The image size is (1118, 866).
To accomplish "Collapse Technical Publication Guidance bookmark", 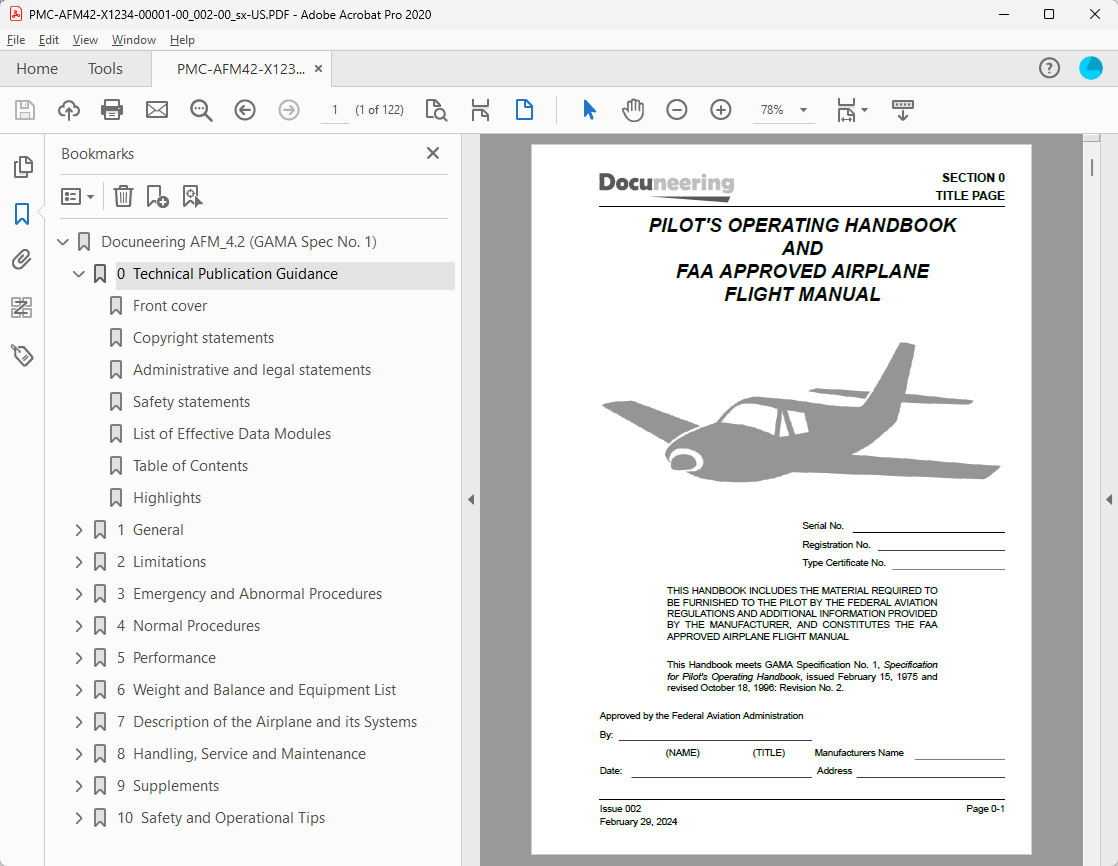I will (78, 274).
